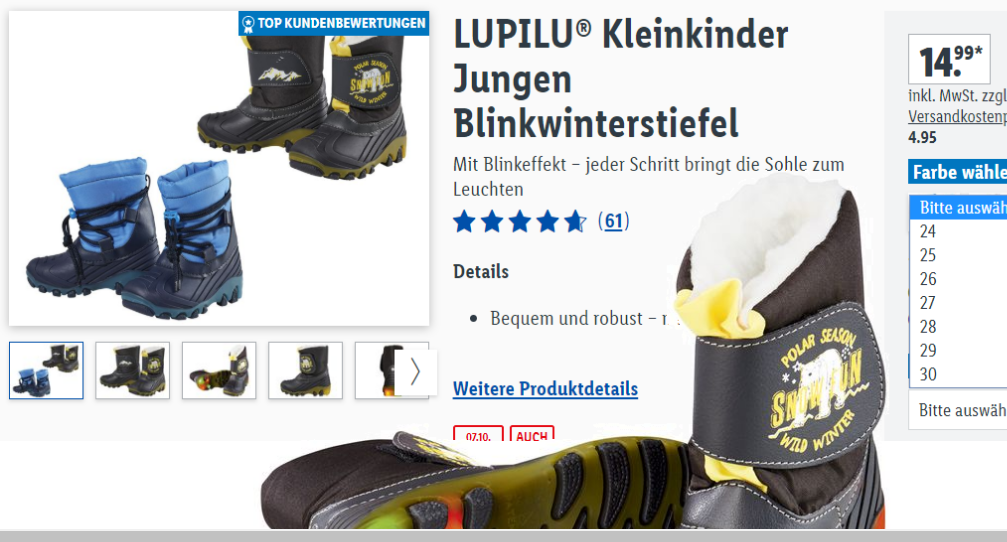Open the partially hidden fifth boot thumbnail
1007x542 pixels.
375,371
